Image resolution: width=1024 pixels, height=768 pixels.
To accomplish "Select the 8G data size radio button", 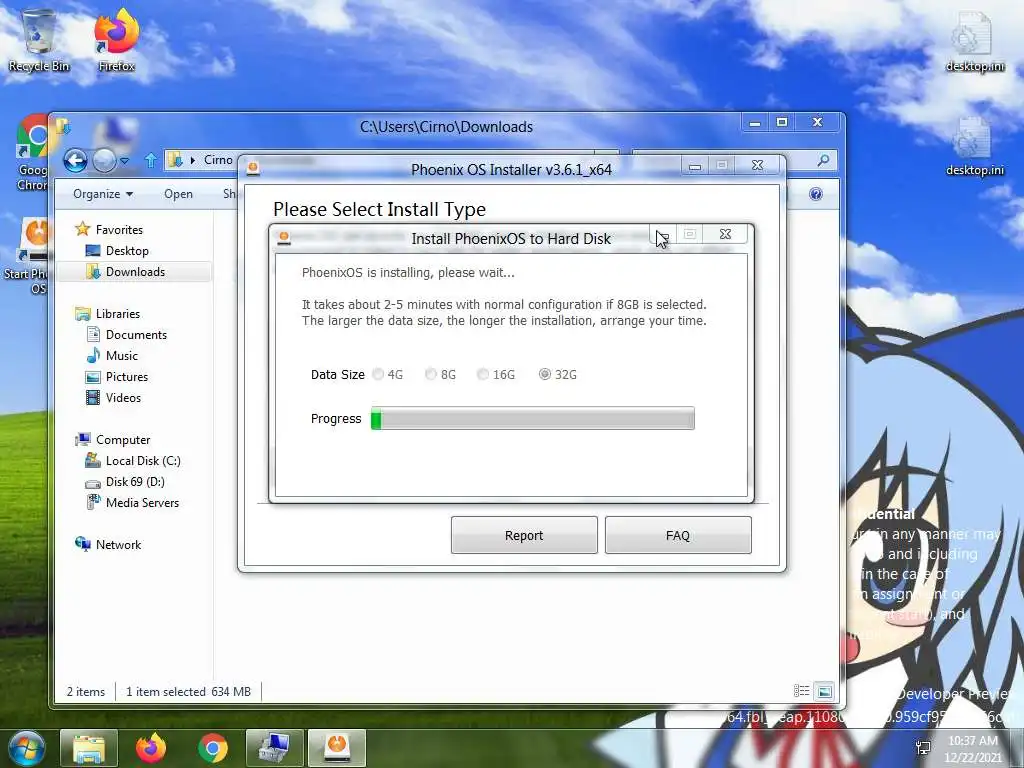I will (x=431, y=374).
